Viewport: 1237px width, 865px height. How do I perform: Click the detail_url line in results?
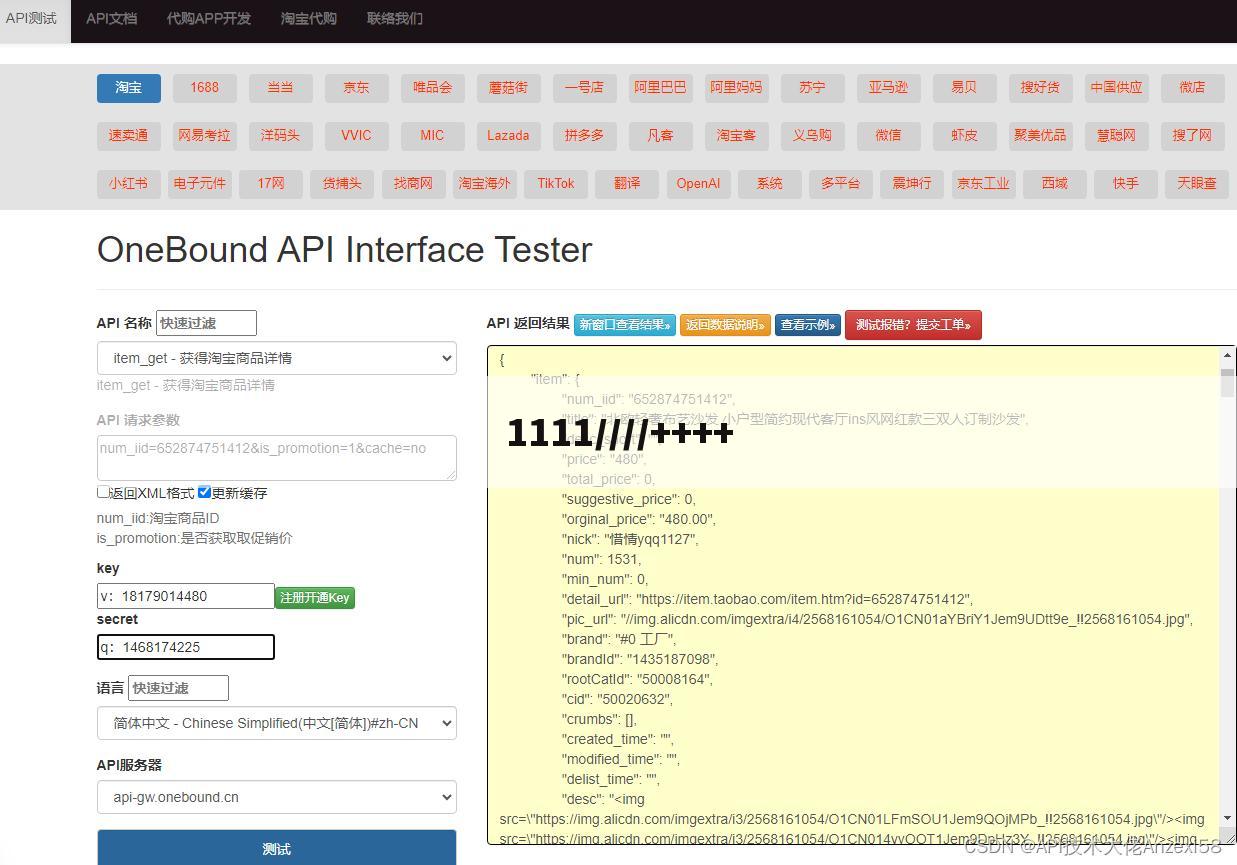[767, 599]
